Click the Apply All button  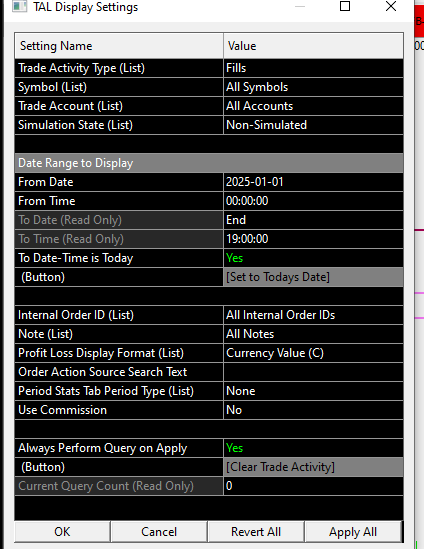point(353,532)
